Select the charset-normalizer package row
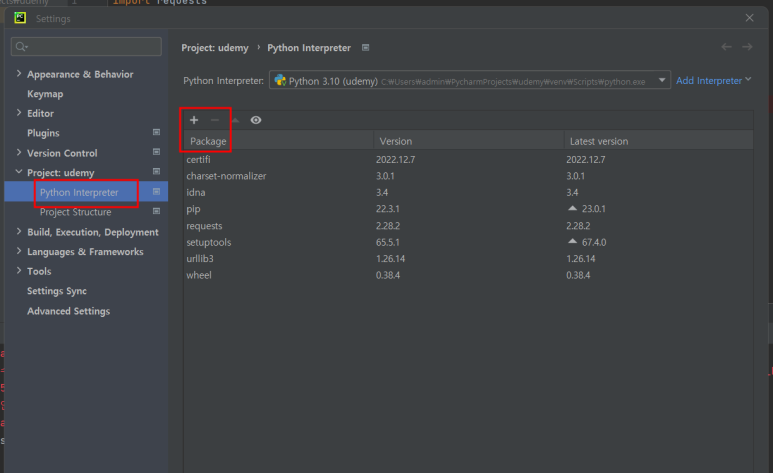 click(x=468, y=176)
